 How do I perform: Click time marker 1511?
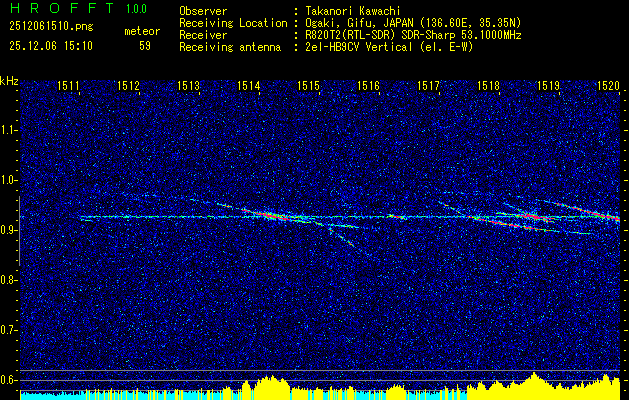pos(68,85)
